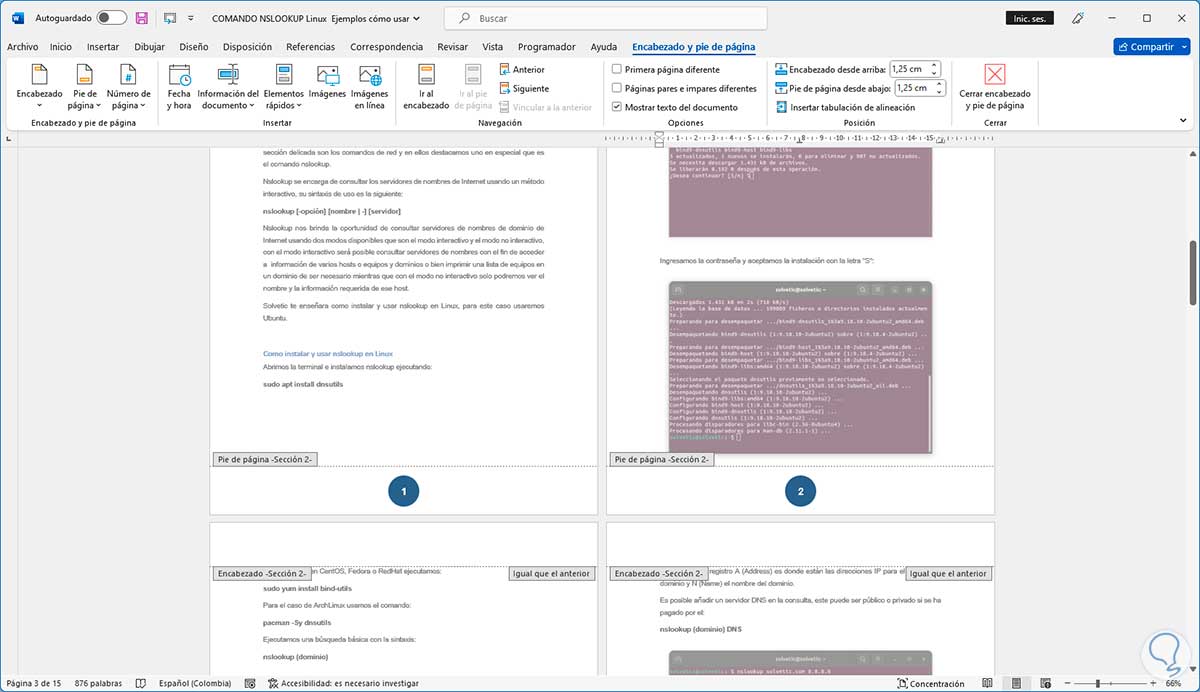Image resolution: width=1200 pixels, height=692 pixels.
Task: Click the pen/coming soon icon near Inic. ses.
Action: pos(1078,18)
